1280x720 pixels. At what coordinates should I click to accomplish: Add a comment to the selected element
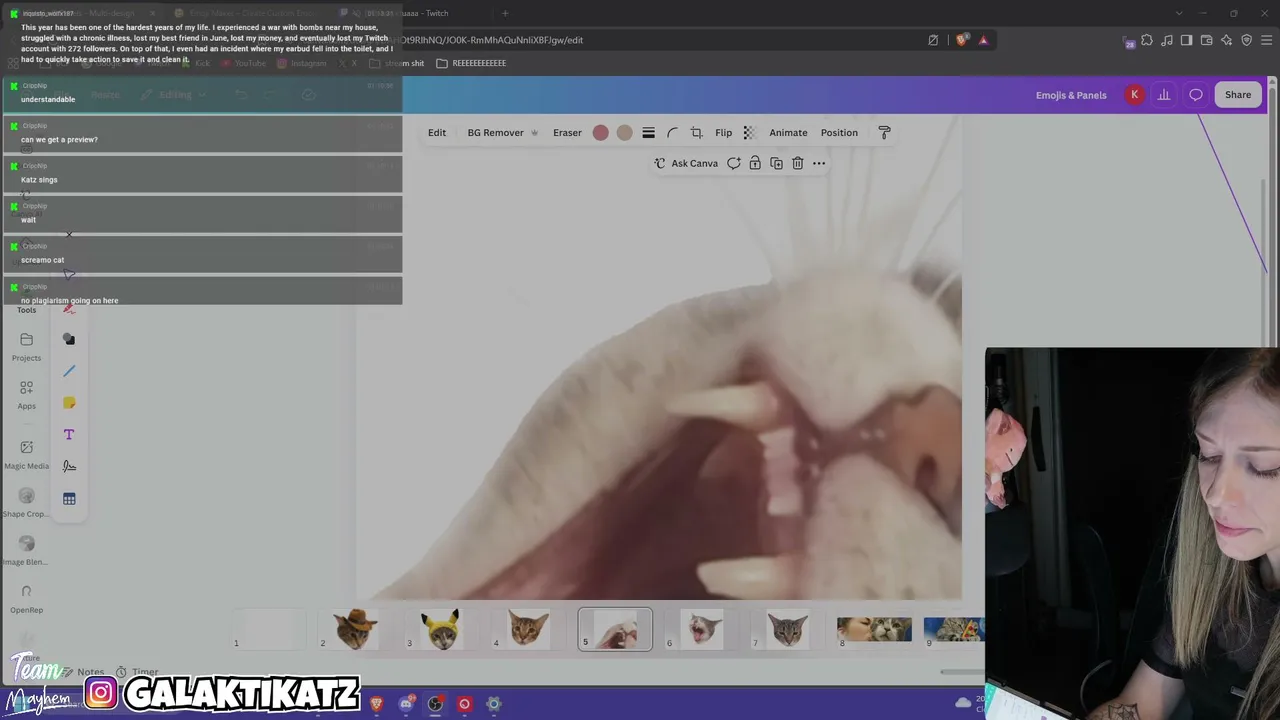pyautogui.click(x=734, y=163)
